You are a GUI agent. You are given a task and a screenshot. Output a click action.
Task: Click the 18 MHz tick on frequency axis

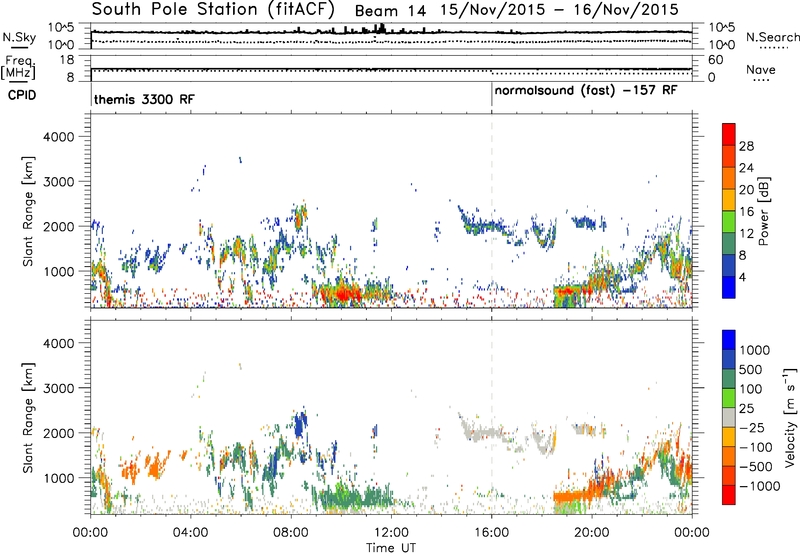67,60
